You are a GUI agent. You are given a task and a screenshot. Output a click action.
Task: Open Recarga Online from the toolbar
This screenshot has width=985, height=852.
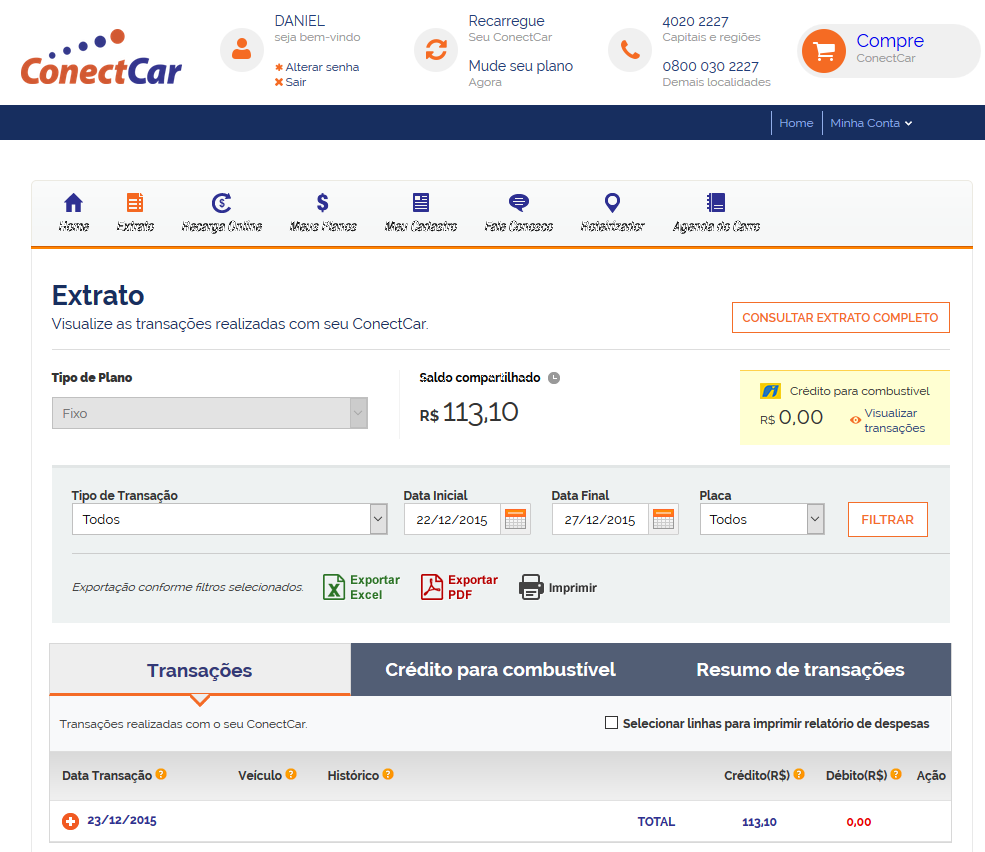coord(222,212)
